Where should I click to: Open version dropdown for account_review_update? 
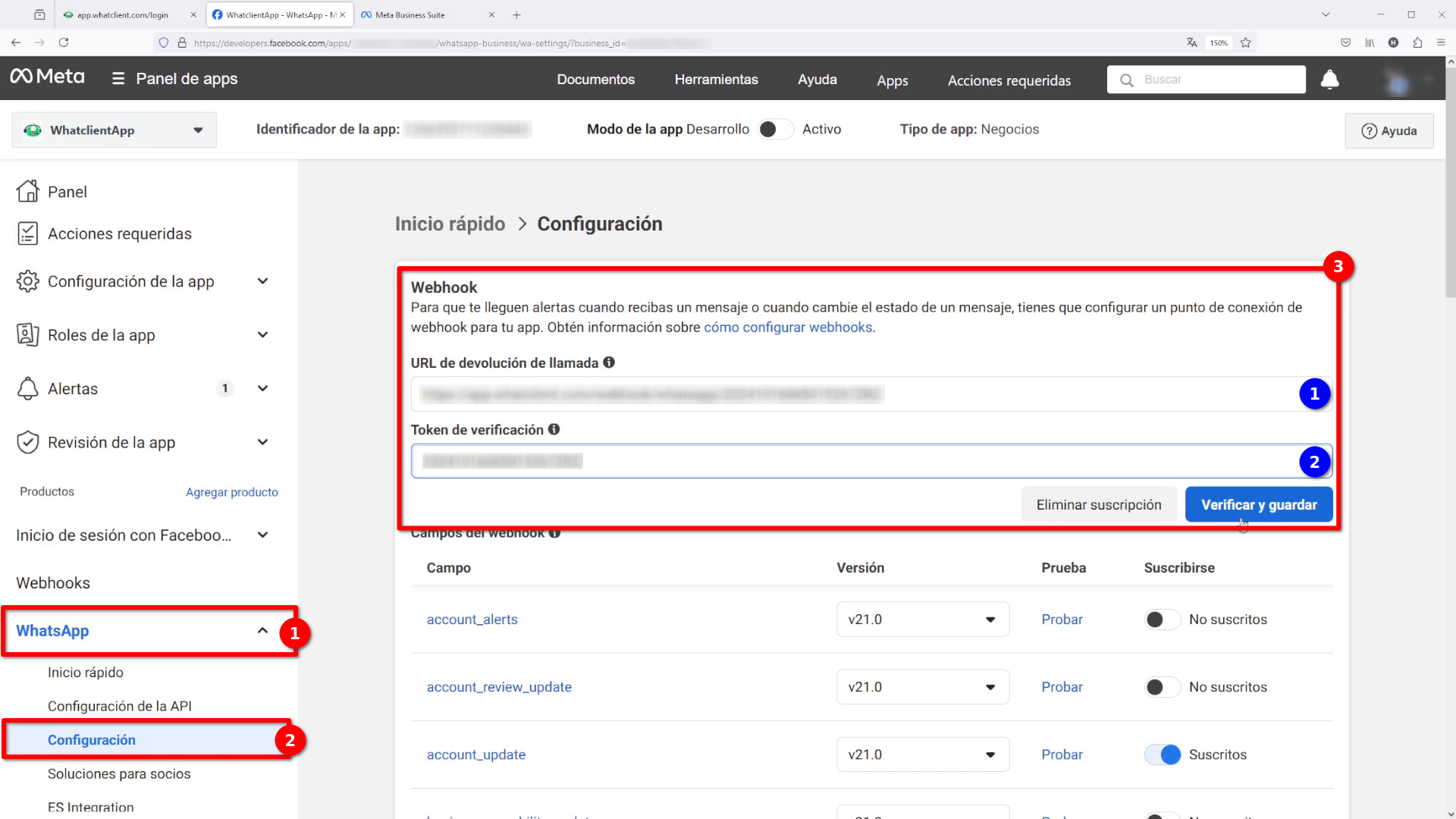coord(923,687)
